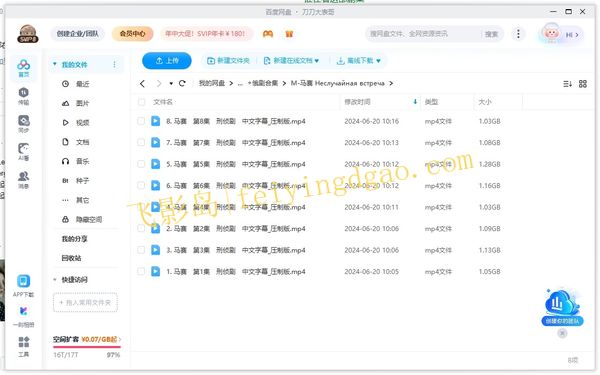
Task: Collapse the 我的文件 tree arrow
Action: tap(55, 64)
